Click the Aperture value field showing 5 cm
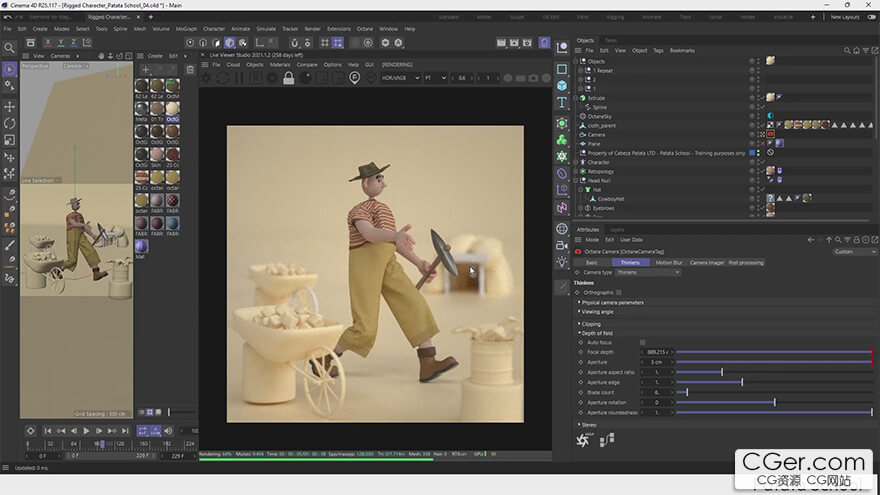This screenshot has height=495, width=880. 657,362
